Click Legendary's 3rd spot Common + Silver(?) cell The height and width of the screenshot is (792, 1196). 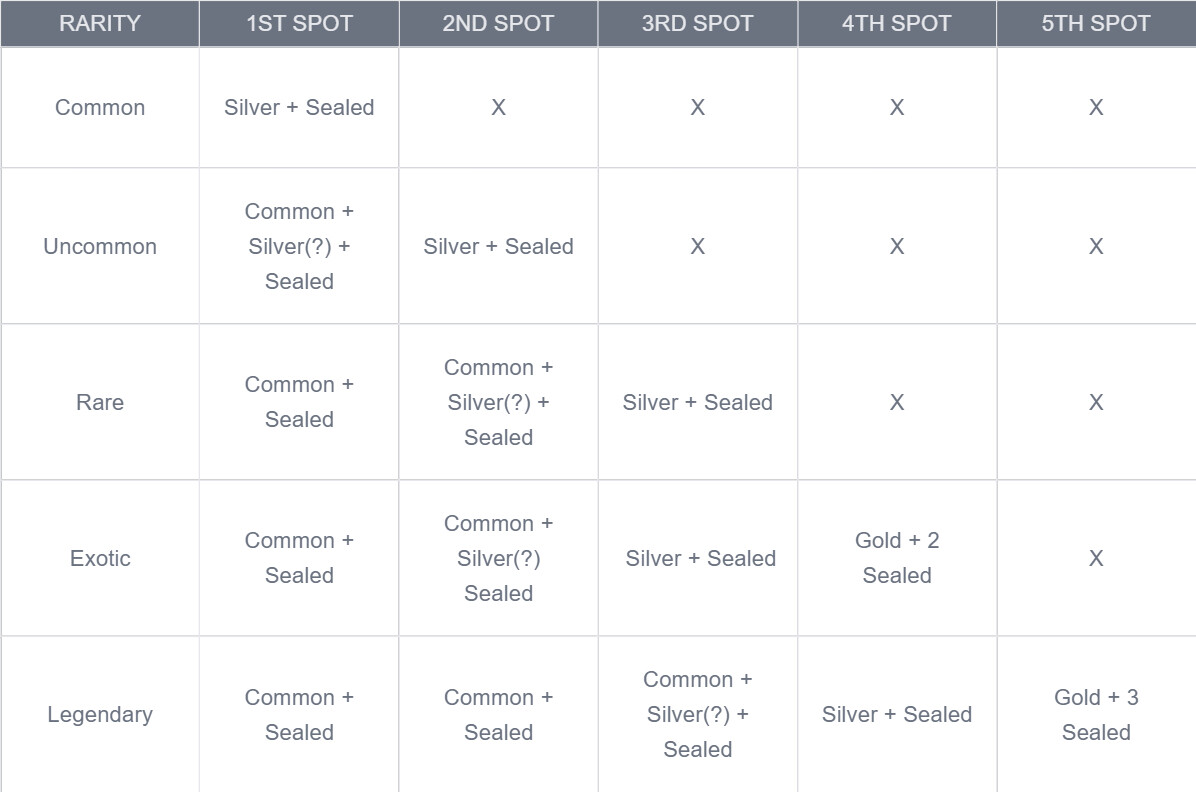pos(697,715)
